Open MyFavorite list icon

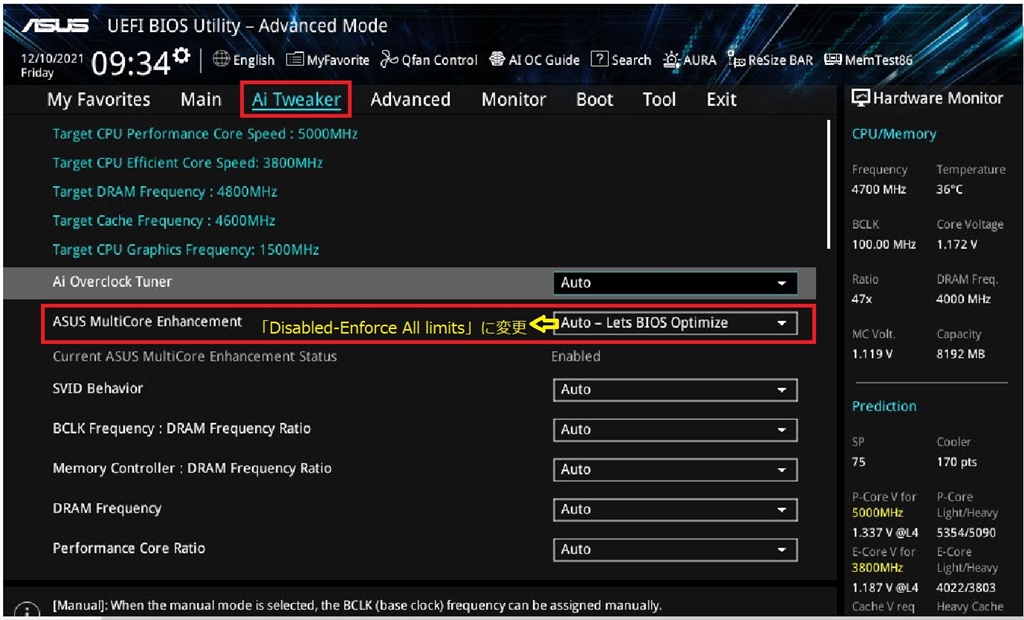click(x=295, y=59)
